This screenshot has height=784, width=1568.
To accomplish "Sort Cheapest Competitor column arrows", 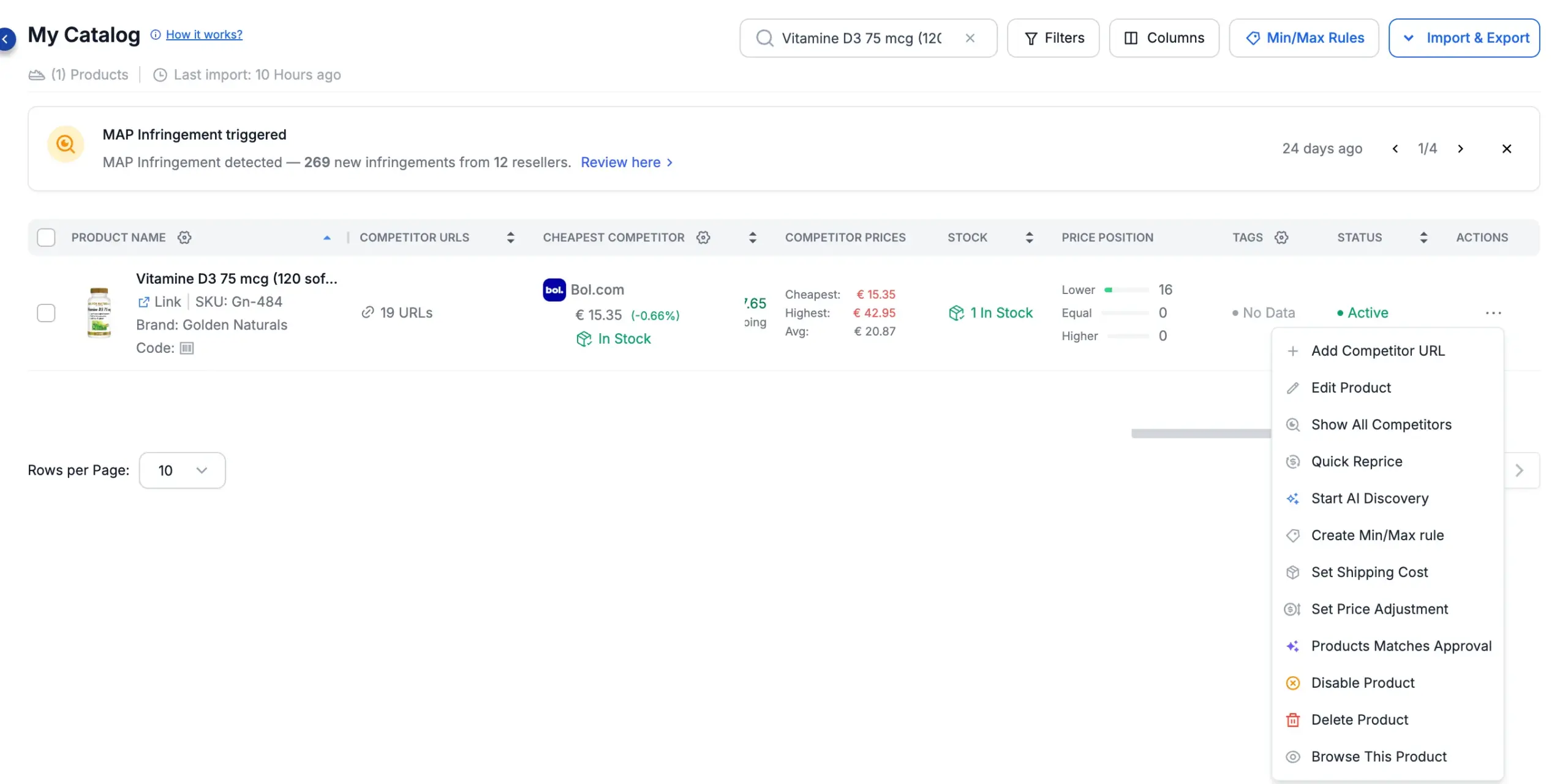I will tap(752, 237).
